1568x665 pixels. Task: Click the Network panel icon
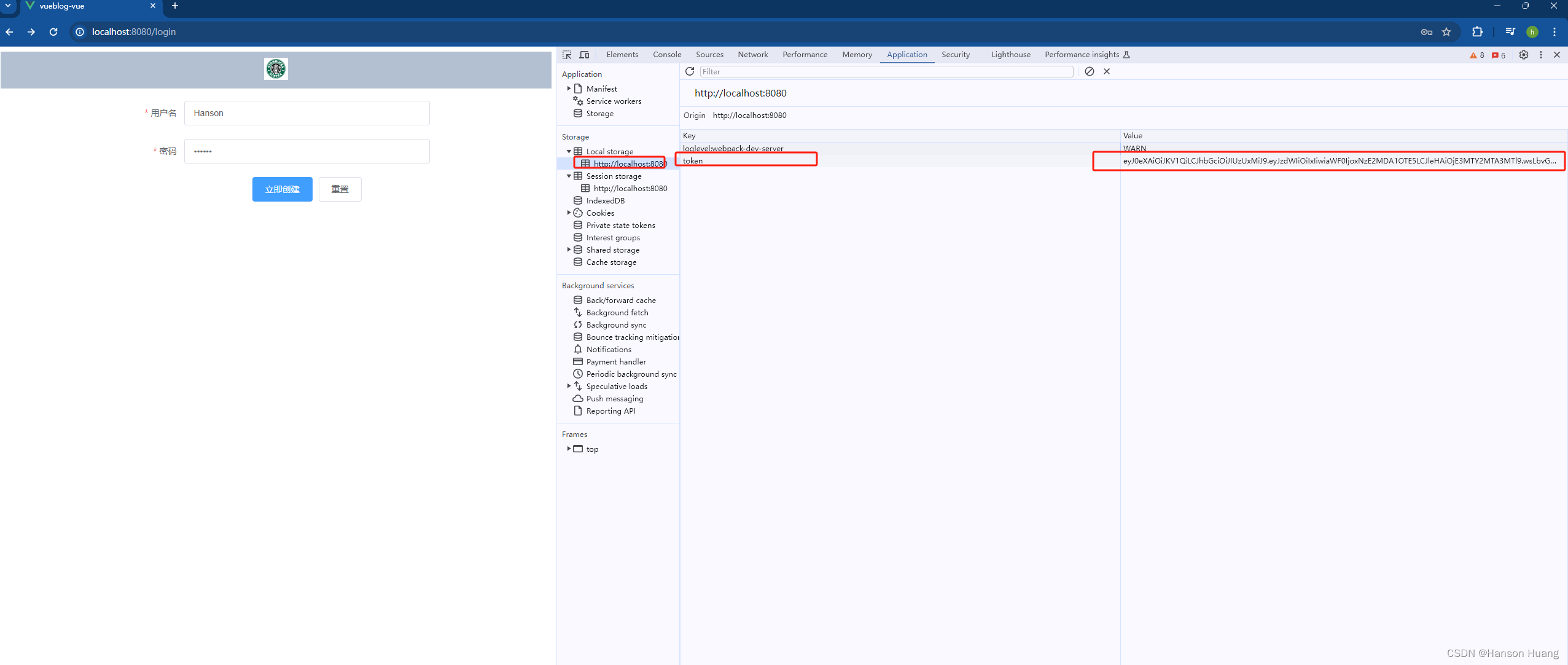tap(752, 54)
